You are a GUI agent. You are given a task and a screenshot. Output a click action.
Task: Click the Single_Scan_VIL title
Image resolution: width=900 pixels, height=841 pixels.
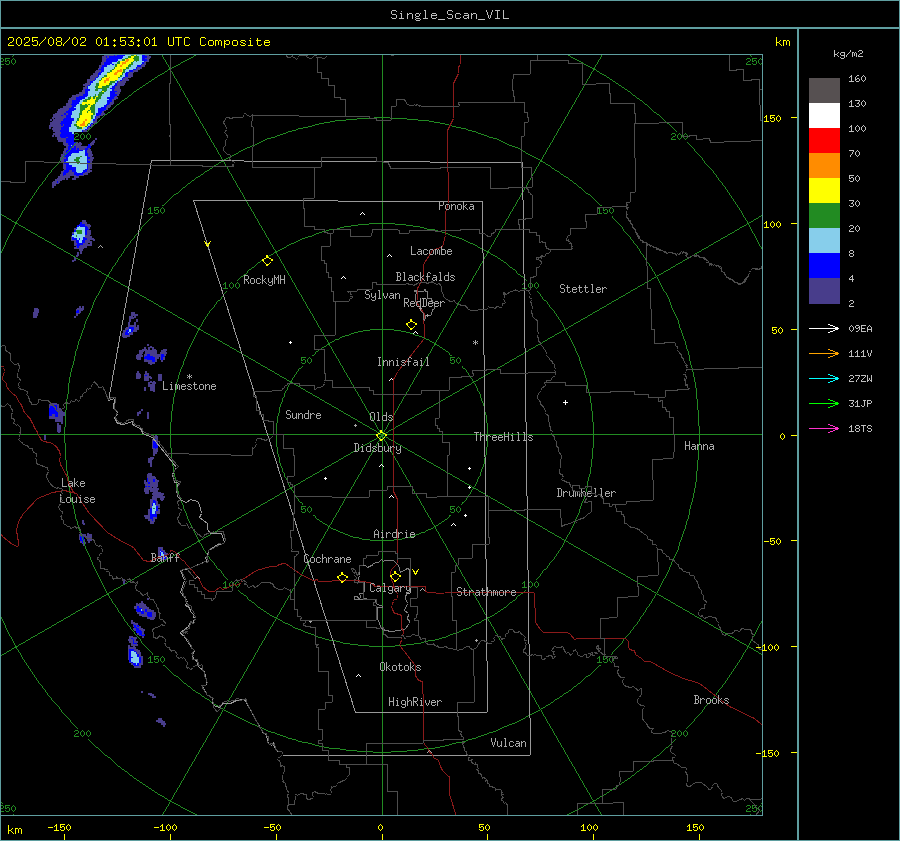click(449, 15)
